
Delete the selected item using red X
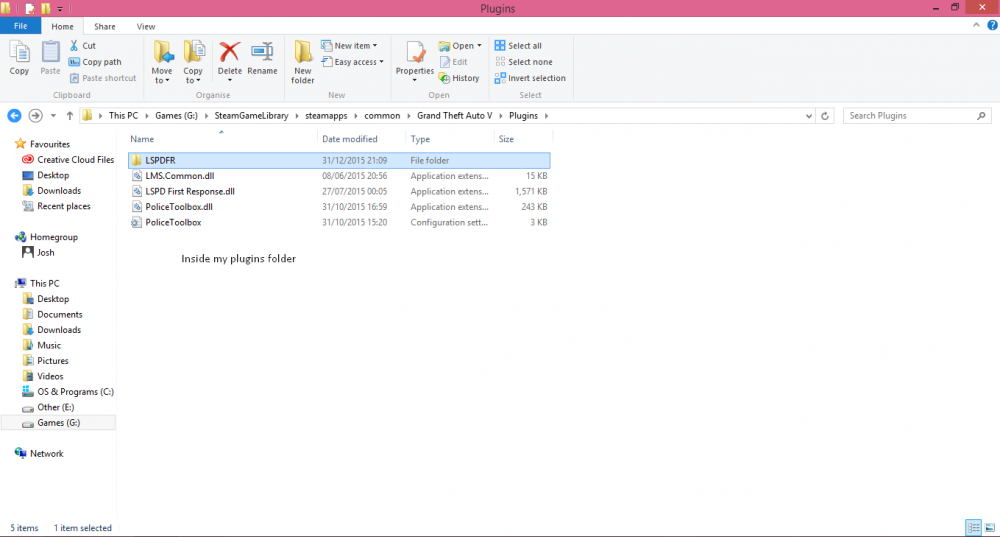coord(230,59)
